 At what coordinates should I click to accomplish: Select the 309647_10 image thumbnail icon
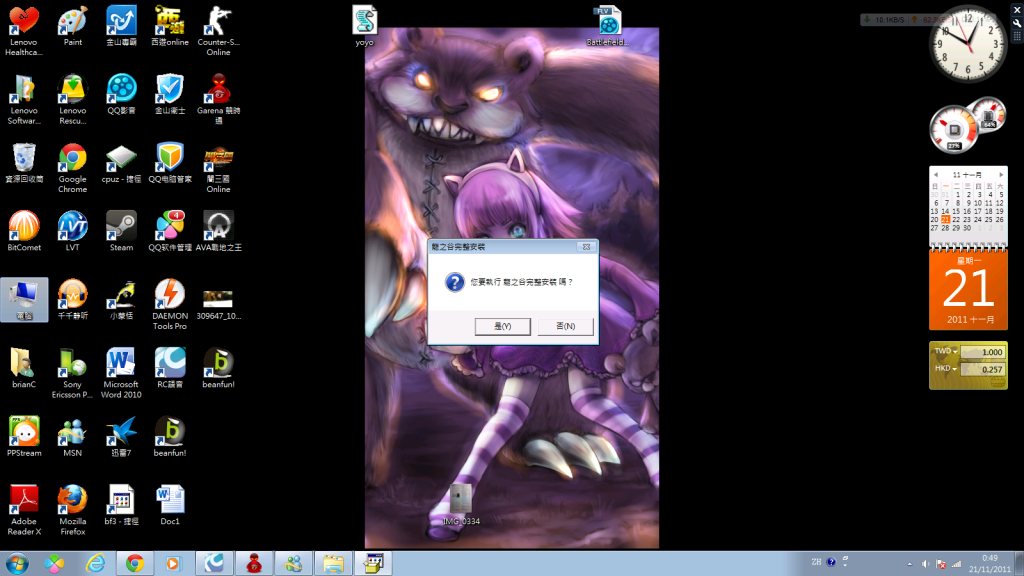click(218, 304)
